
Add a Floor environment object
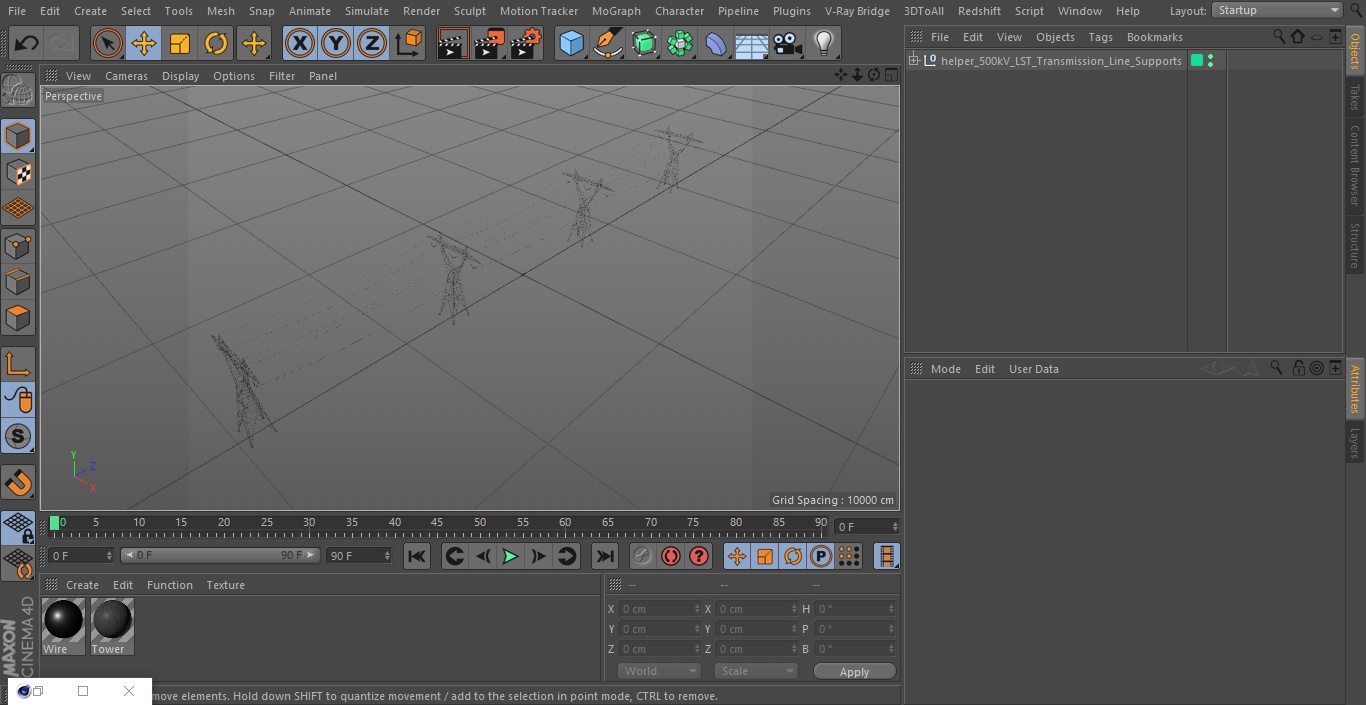point(752,44)
